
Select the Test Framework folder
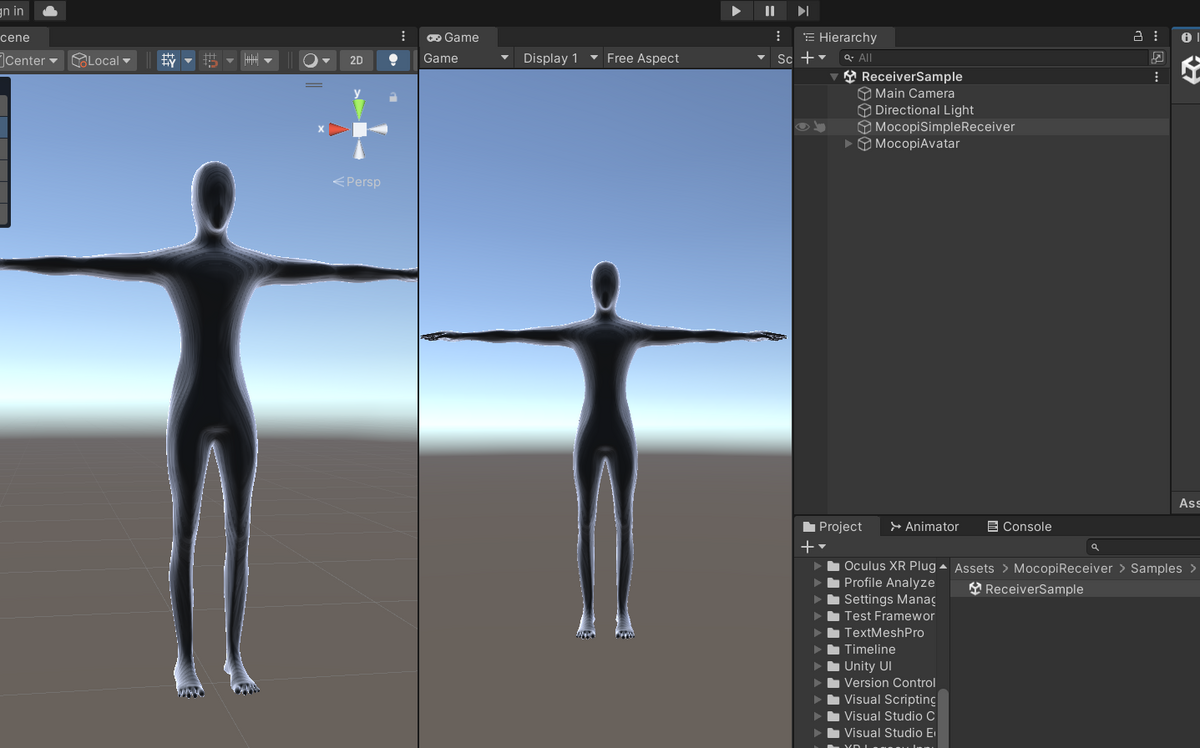[881, 616]
